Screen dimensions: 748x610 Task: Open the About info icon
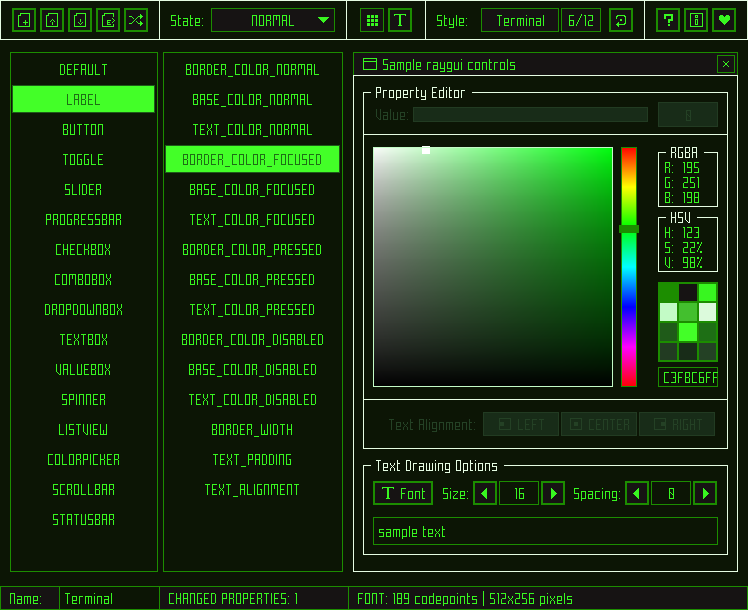697,20
